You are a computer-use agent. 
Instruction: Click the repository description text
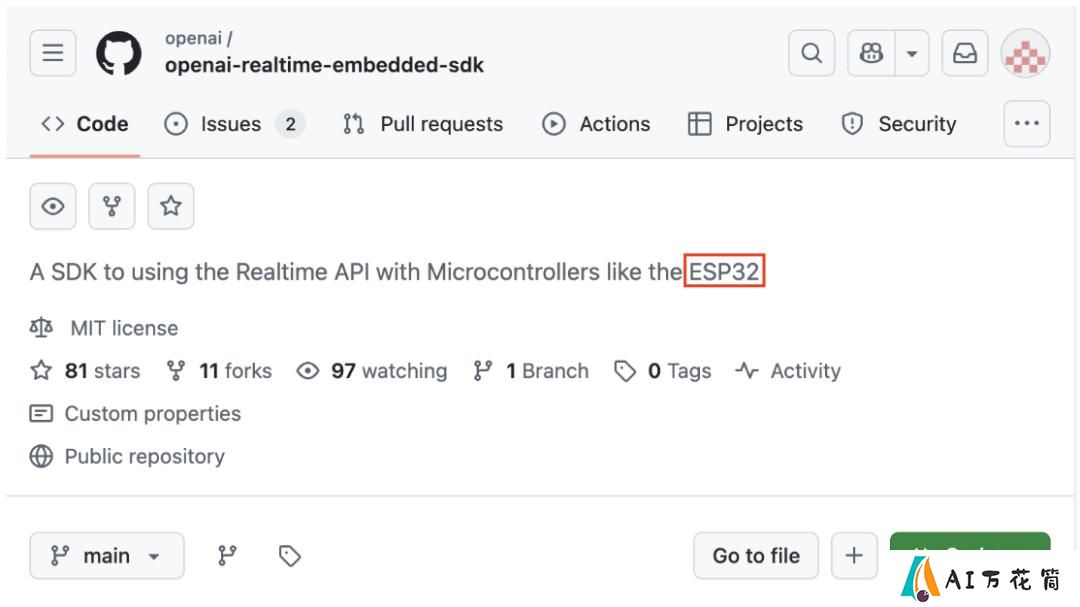[x=395, y=272]
